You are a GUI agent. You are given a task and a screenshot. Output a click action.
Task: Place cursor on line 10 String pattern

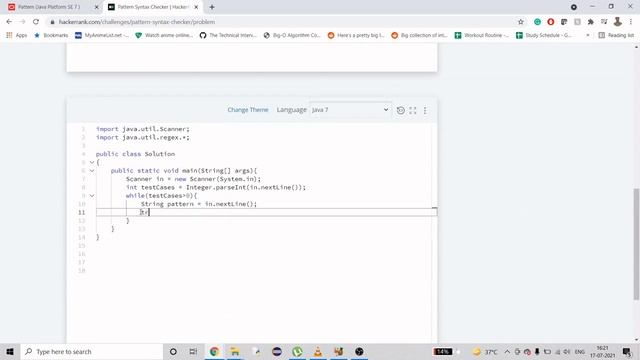[199, 204]
